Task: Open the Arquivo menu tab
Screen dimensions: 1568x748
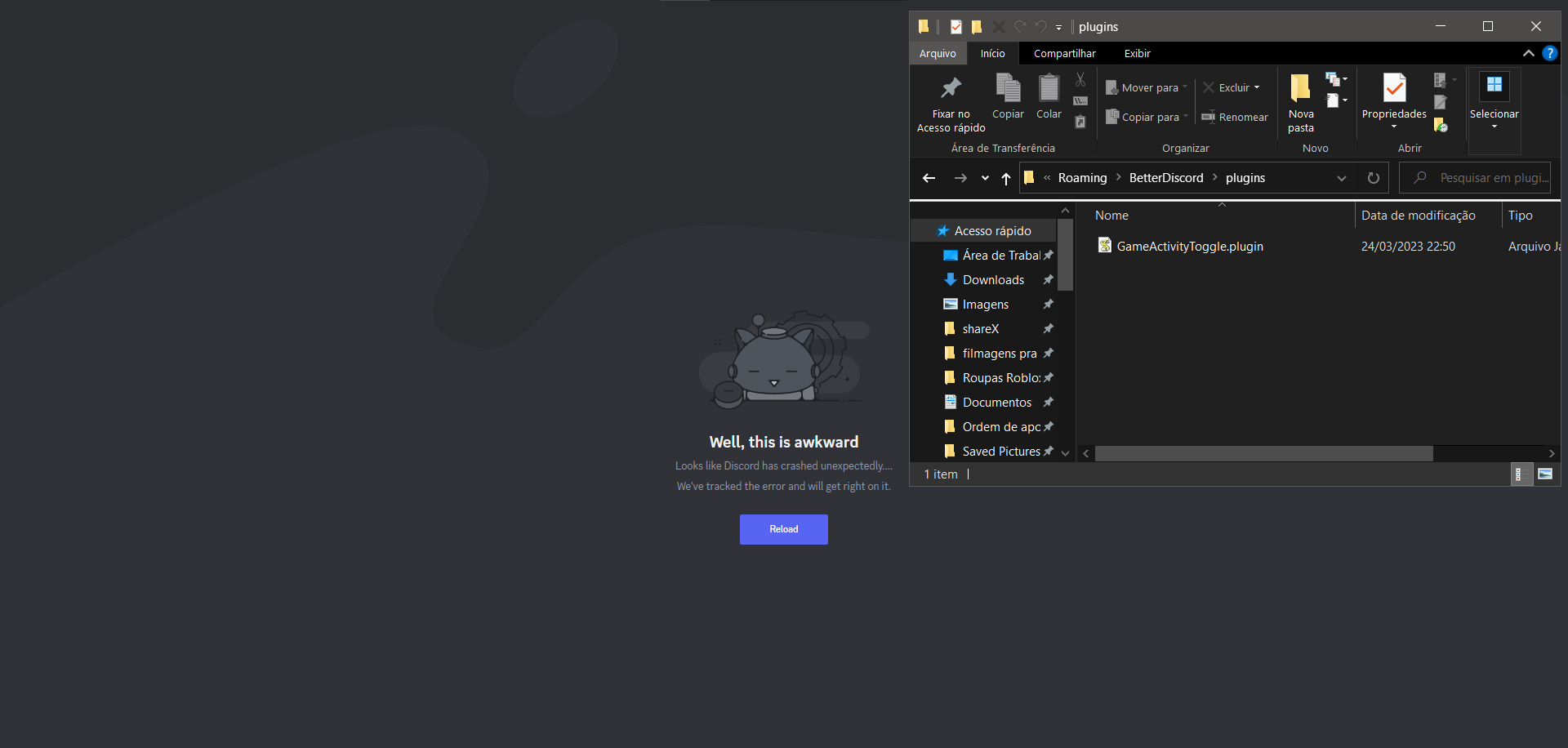Action: point(938,53)
